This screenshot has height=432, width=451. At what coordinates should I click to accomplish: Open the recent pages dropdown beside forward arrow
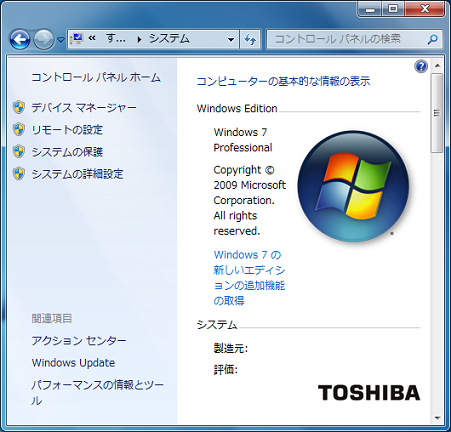coord(60,40)
